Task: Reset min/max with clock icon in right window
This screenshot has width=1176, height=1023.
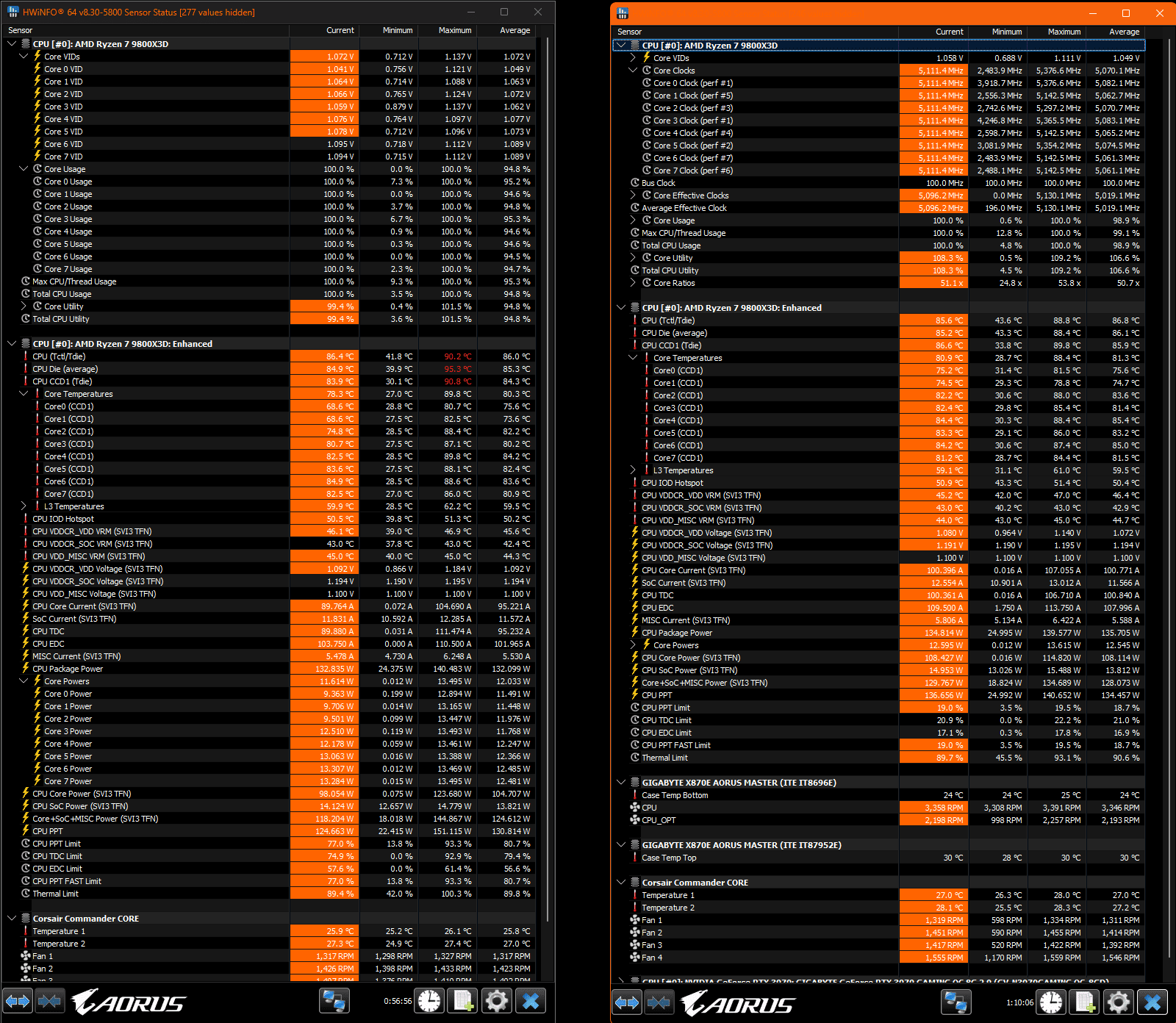Action: point(1051,1002)
